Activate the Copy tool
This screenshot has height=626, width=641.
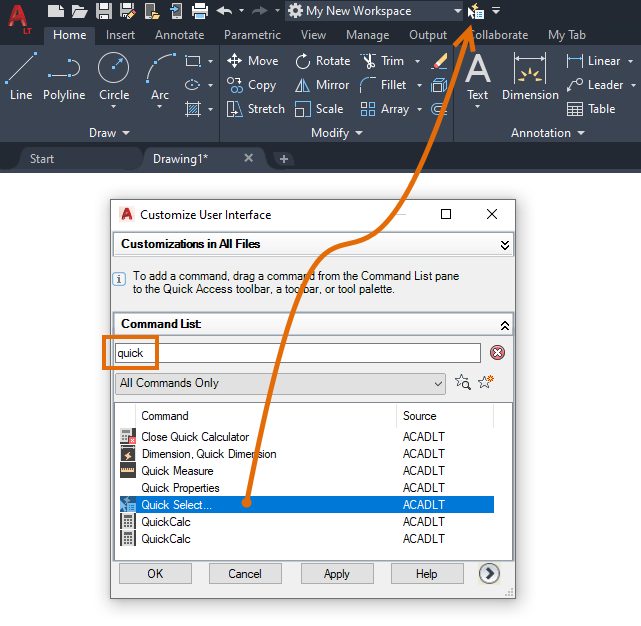click(x=252, y=85)
